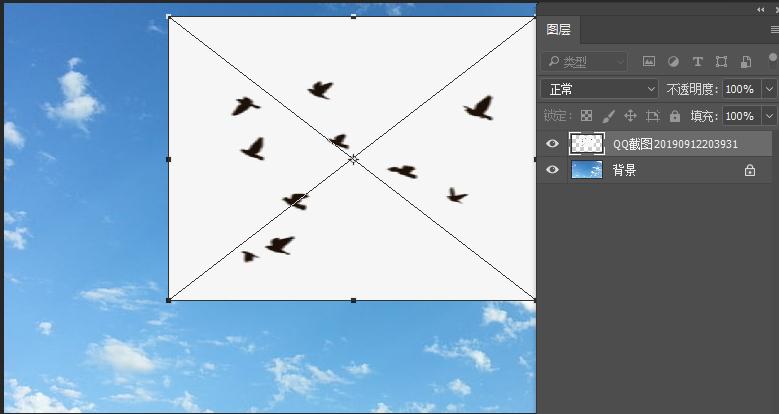Lock position move icon
This screenshot has height=414, width=779.
point(630,116)
